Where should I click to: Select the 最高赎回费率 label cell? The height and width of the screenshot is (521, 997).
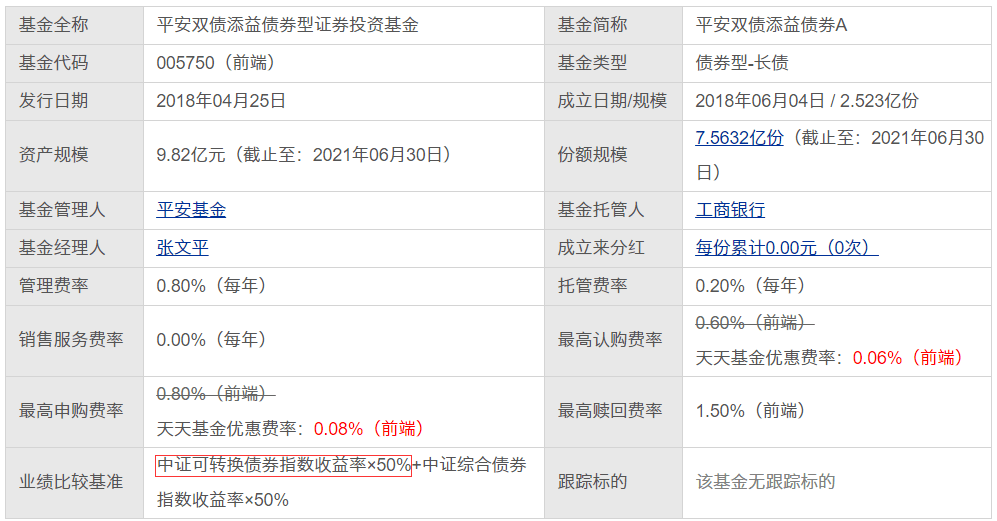pos(614,412)
